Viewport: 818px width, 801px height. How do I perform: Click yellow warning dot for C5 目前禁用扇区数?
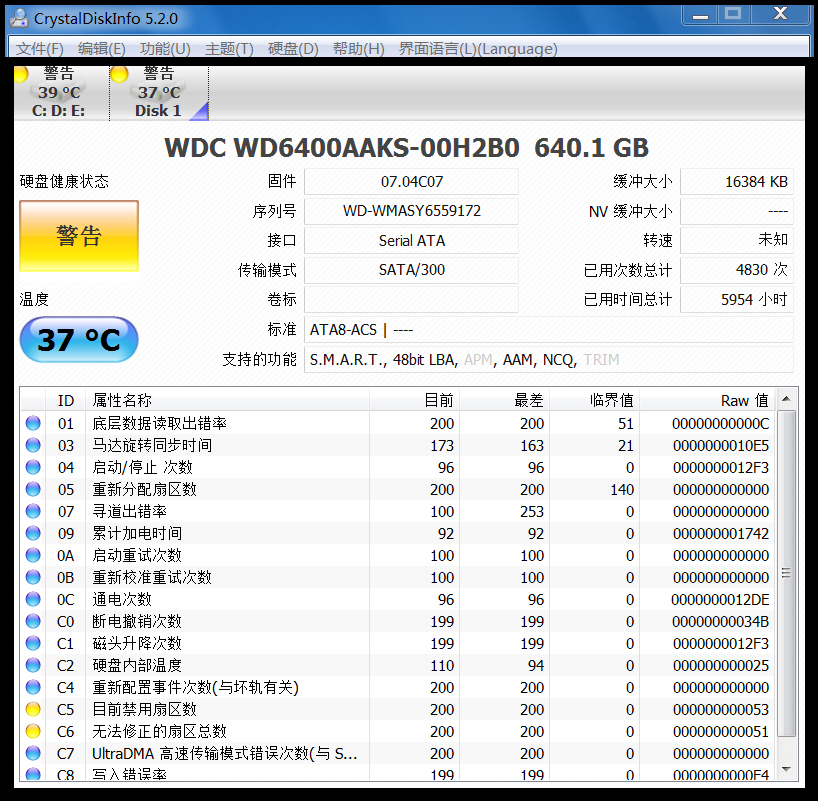tap(33, 709)
